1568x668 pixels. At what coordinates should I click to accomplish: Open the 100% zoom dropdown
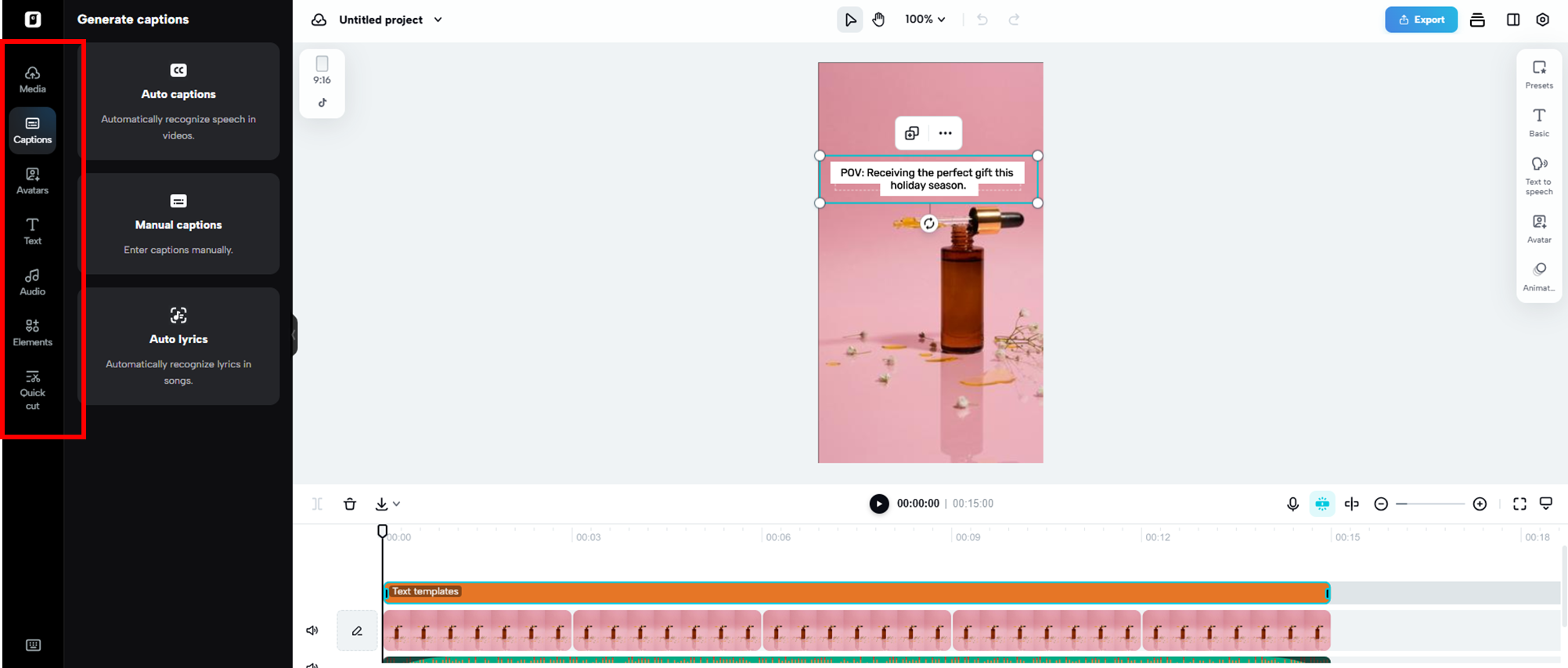[925, 20]
